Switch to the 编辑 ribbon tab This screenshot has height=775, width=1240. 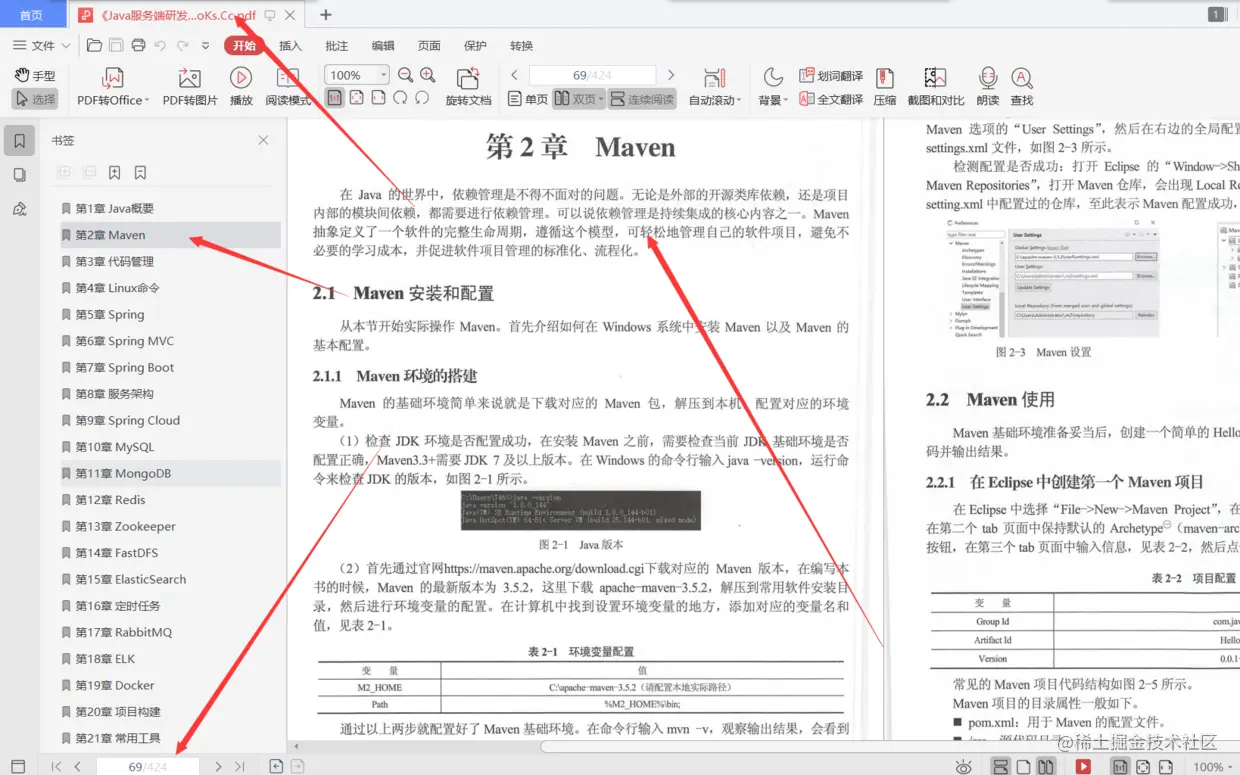point(383,45)
